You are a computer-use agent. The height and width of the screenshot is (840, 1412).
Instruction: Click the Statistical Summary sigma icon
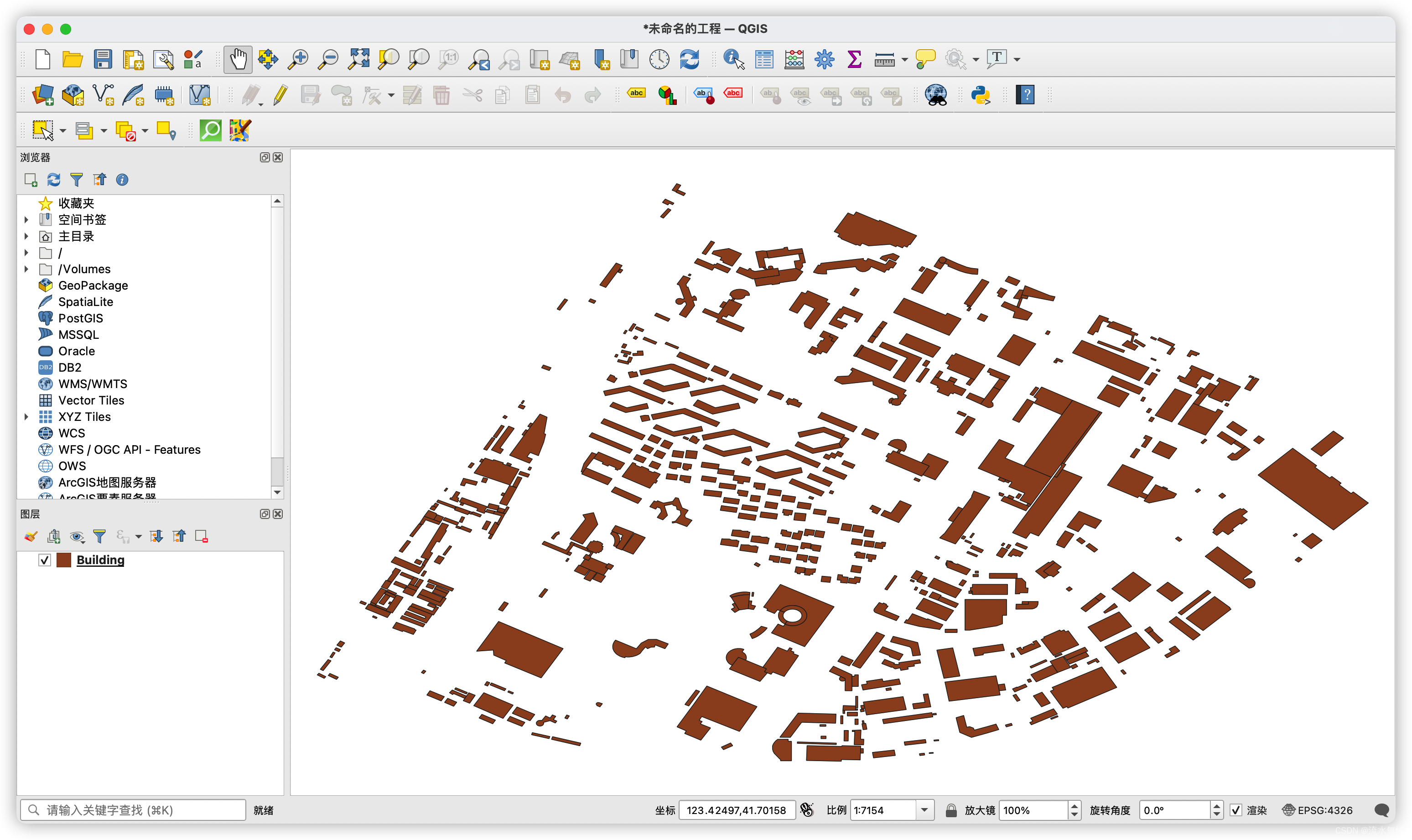coord(854,59)
